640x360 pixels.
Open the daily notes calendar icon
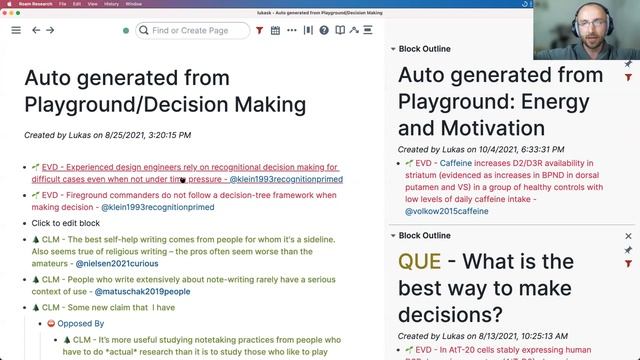click(276, 30)
